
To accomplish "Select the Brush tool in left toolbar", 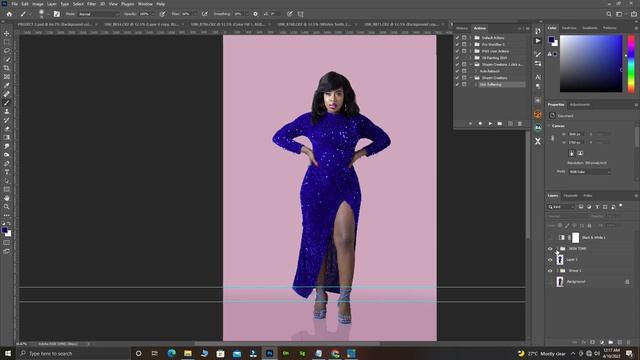I will [x=7, y=103].
